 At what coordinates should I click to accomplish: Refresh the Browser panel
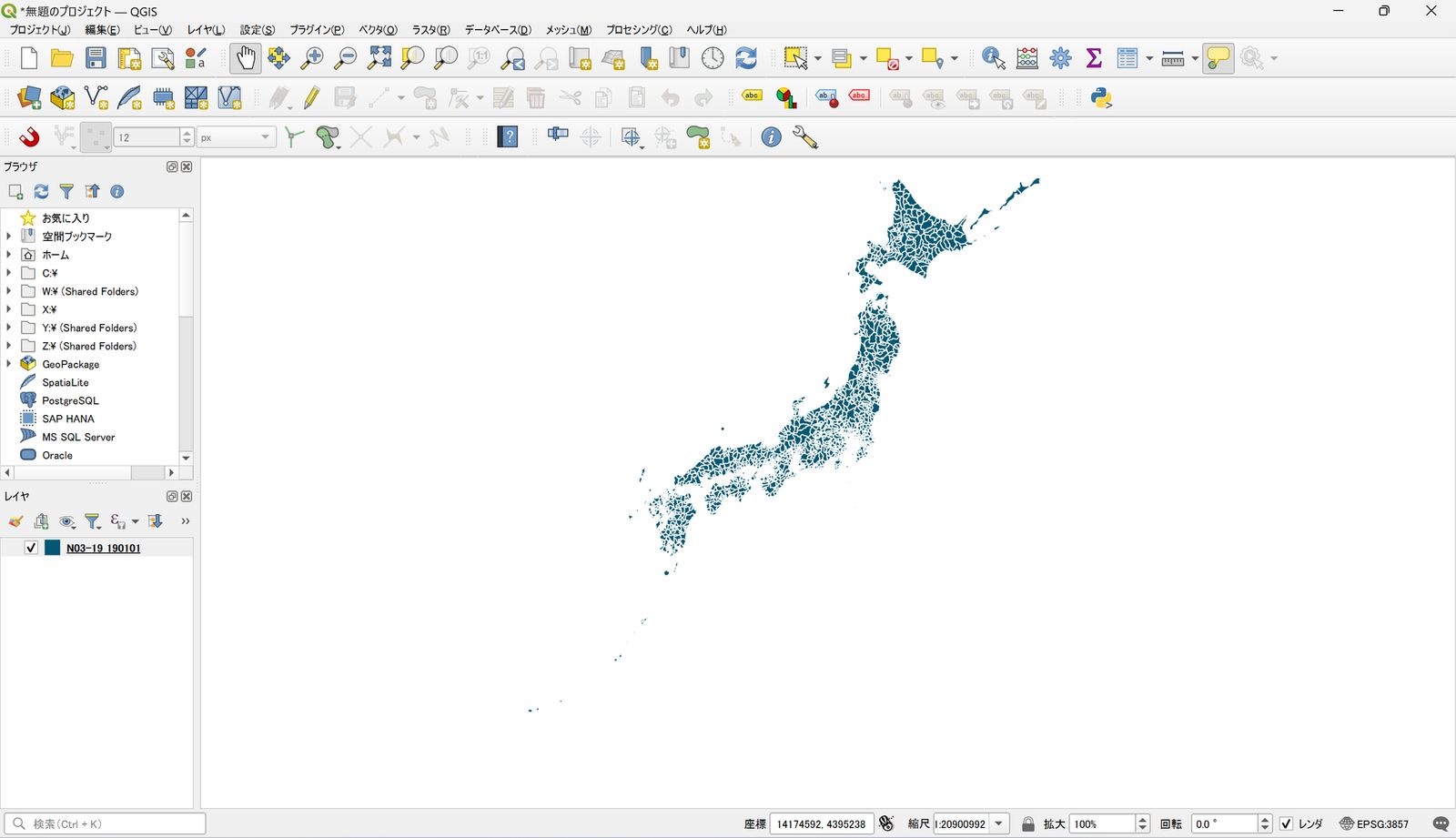click(41, 191)
